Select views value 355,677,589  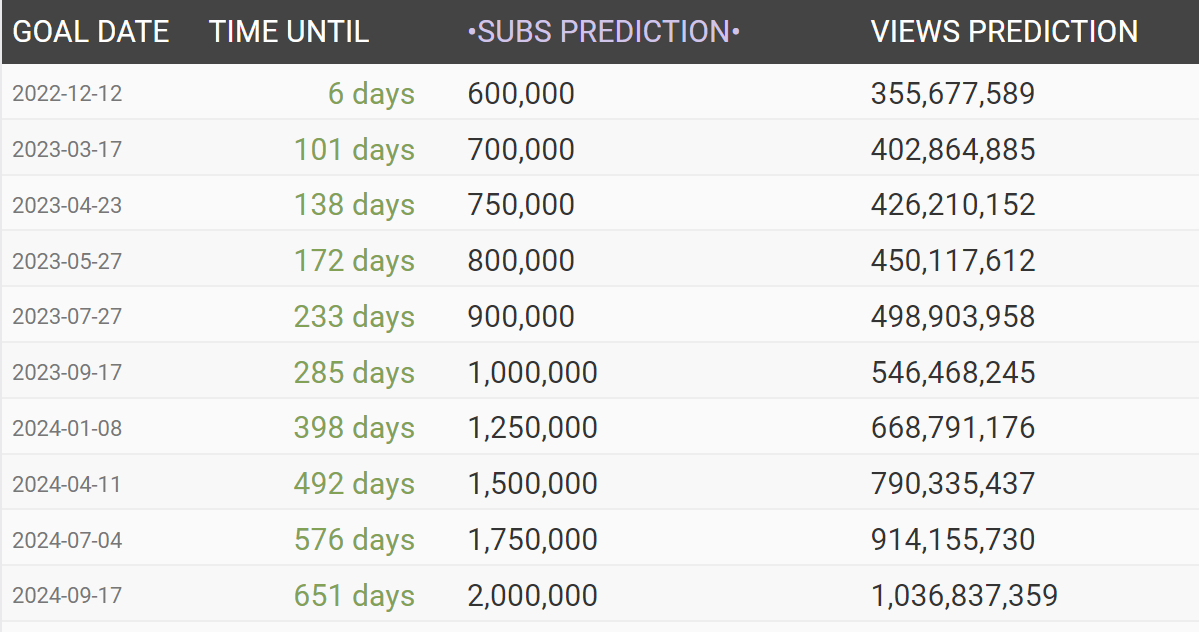pyautogui.click(x=953, y=93)
